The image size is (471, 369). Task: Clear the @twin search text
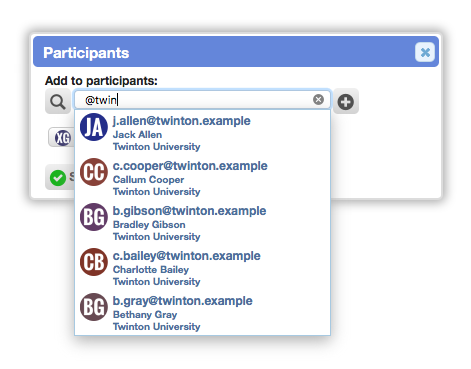point(318,99)
